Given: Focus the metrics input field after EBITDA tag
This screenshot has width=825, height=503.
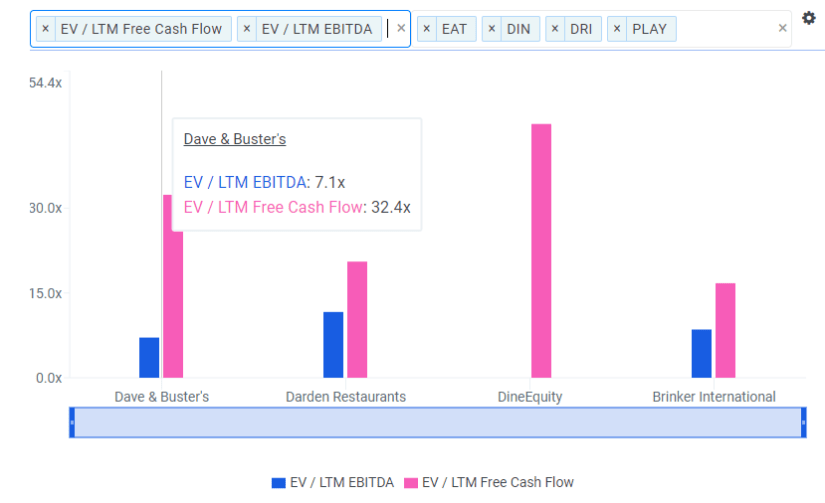Looking at the screenshot, I should (x=388, y=29).
